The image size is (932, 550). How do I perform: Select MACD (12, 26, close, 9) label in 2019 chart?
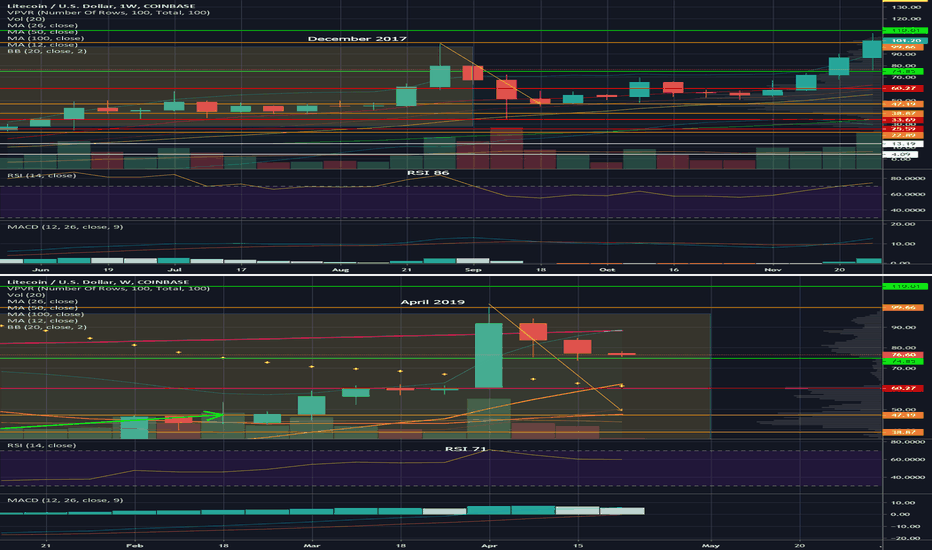[65, 500]
